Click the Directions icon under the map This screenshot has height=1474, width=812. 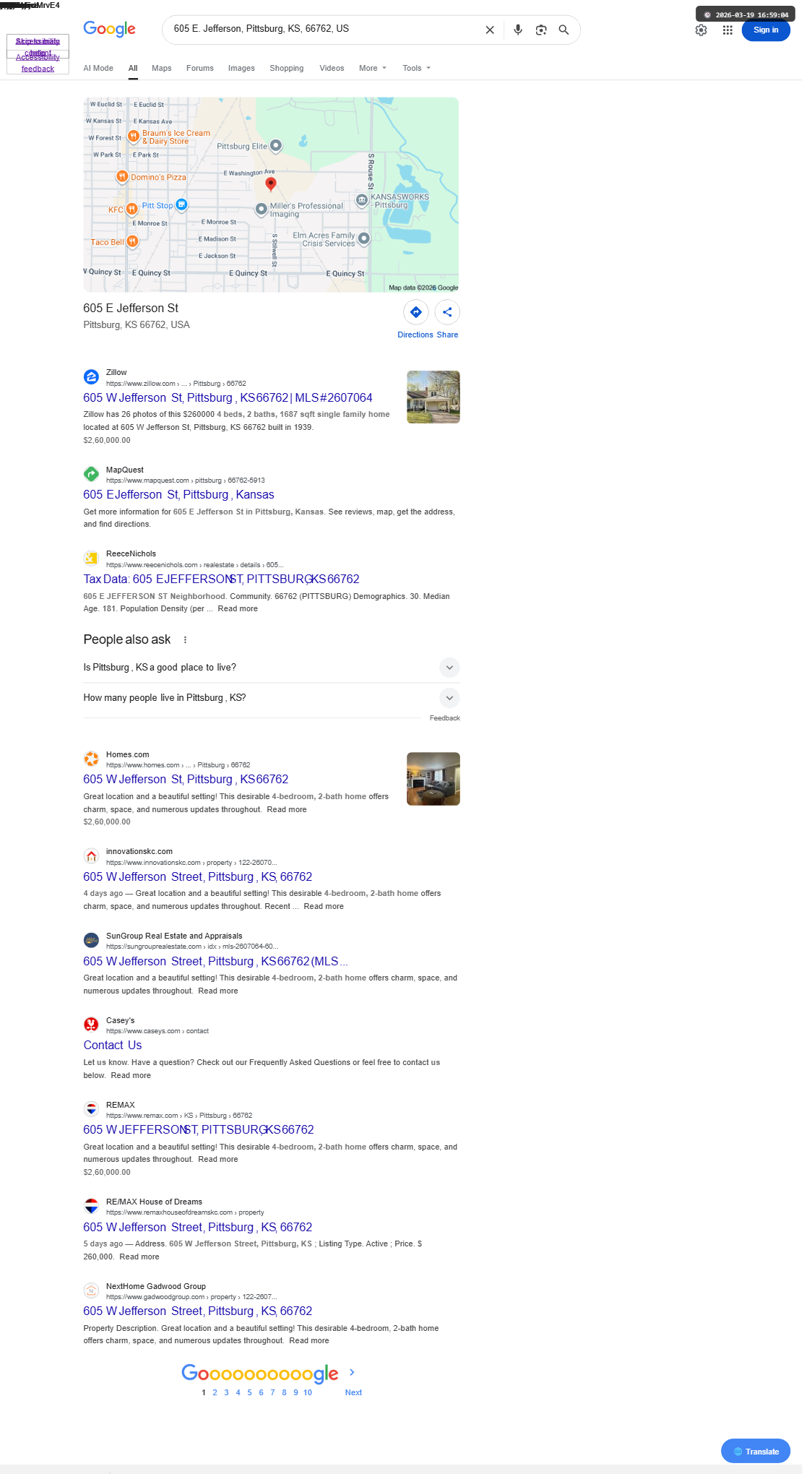click(x=416, y=312)
